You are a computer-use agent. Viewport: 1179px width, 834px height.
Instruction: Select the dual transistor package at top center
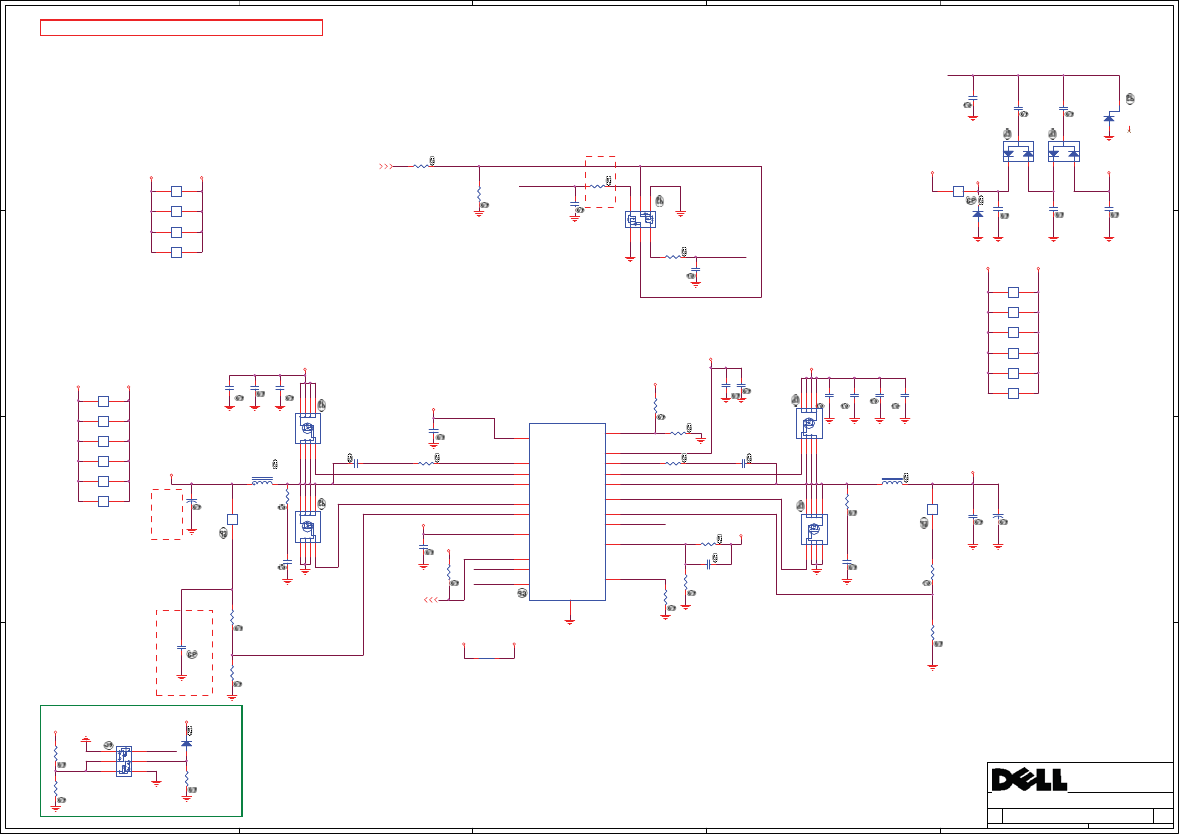(640, 220)
